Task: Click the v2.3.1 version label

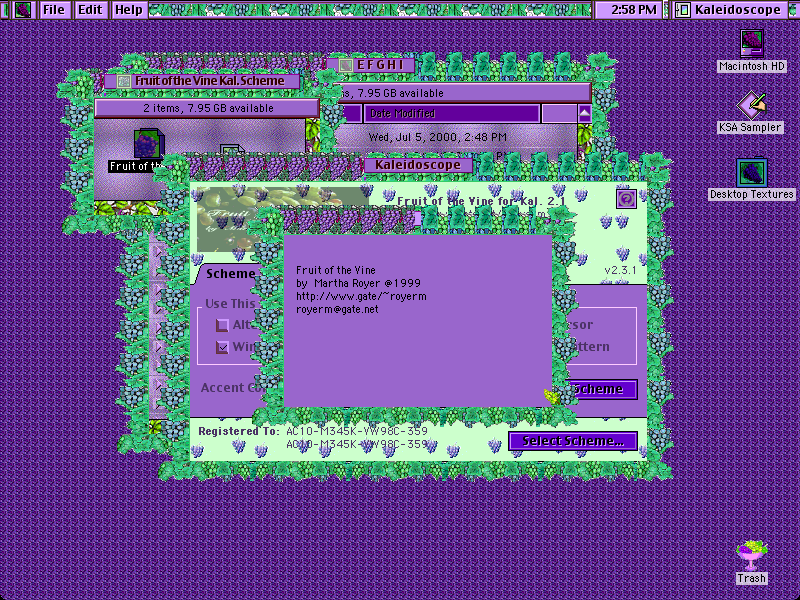Action: (620, 270)
